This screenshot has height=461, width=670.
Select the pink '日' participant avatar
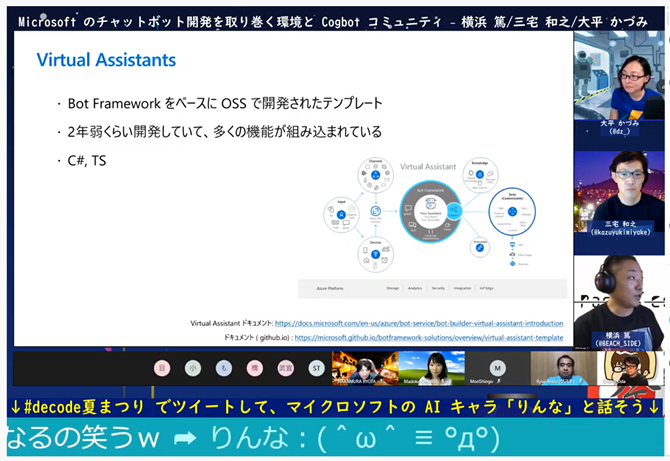pyautogui.click(x=162, y=368)
